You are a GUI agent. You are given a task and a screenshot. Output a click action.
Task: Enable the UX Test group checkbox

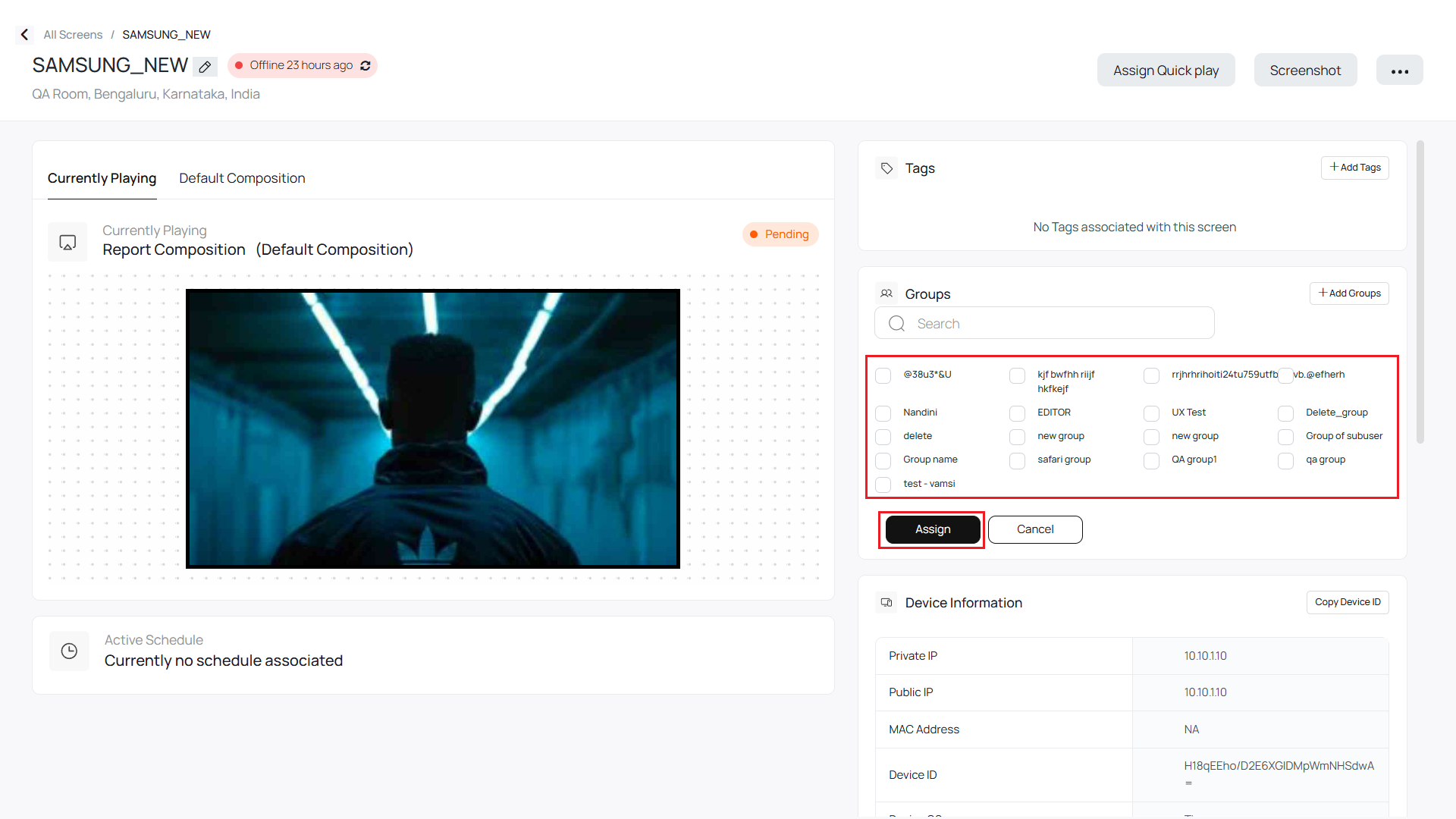click(x=1152, y=413)
